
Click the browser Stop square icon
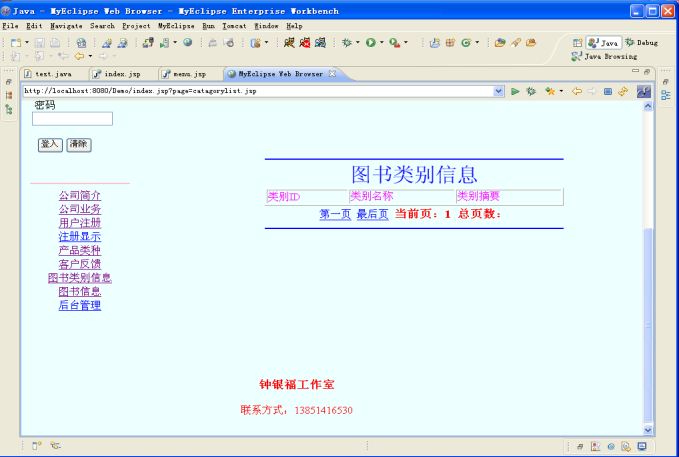click(x=608, y=91)
